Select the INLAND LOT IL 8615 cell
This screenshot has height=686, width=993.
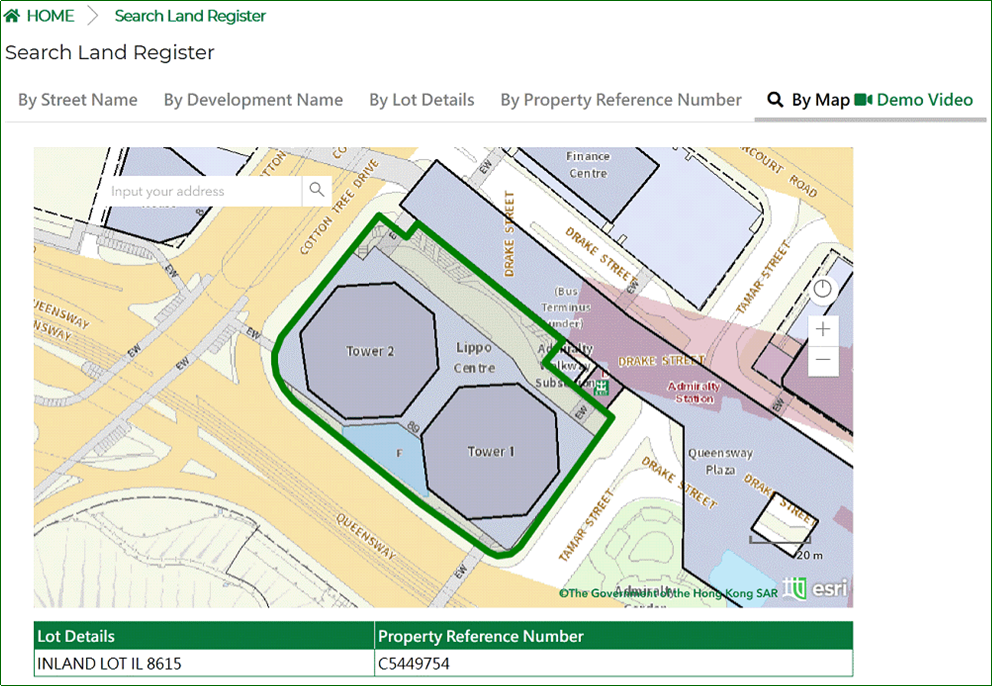coord(204,663)
